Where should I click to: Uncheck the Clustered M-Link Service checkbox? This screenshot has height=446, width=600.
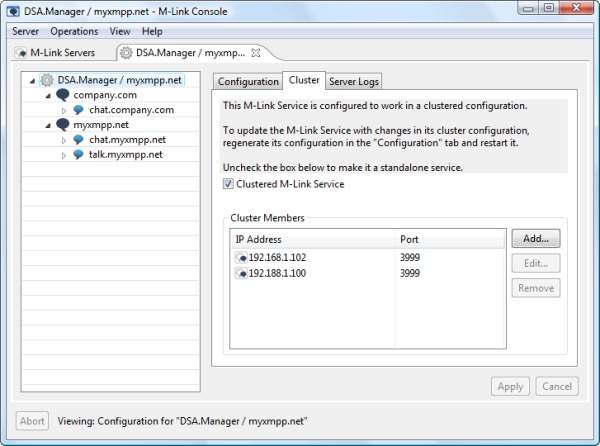pos(228,184)
